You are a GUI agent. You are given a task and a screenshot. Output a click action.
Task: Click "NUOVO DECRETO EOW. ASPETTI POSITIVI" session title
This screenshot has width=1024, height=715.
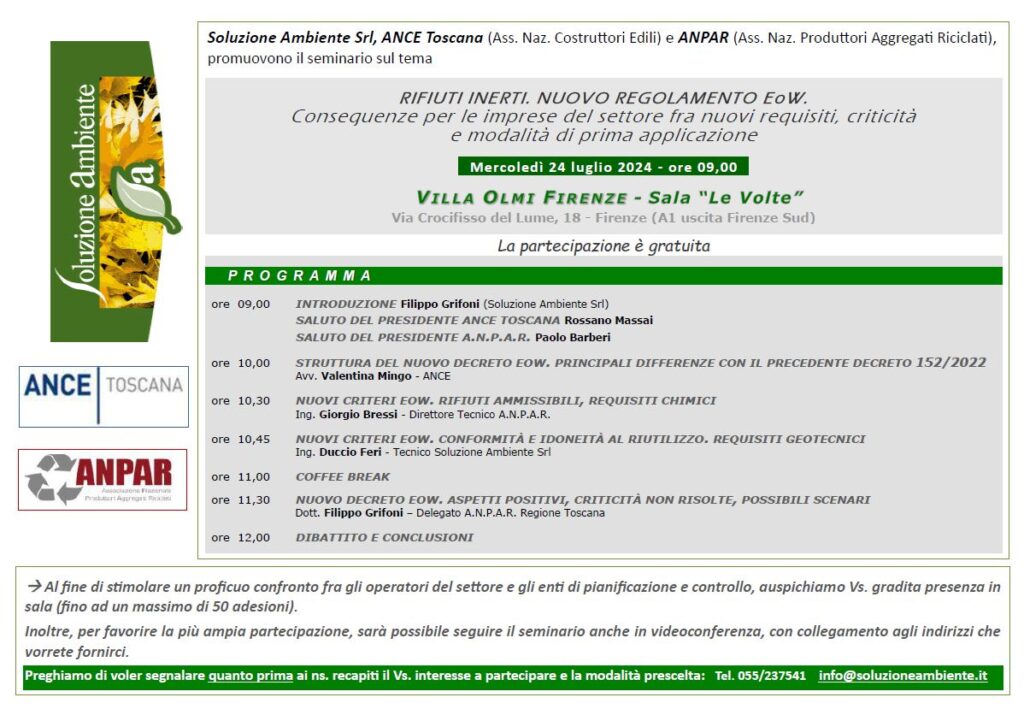(583, 500)
